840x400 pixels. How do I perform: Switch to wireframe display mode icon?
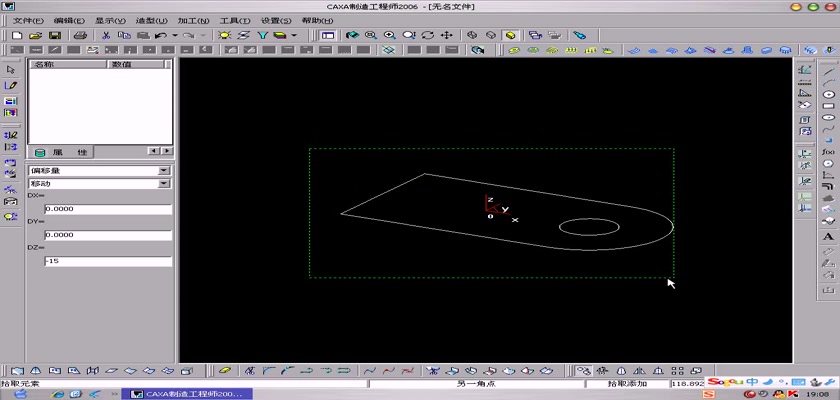(x=472, y=35)
